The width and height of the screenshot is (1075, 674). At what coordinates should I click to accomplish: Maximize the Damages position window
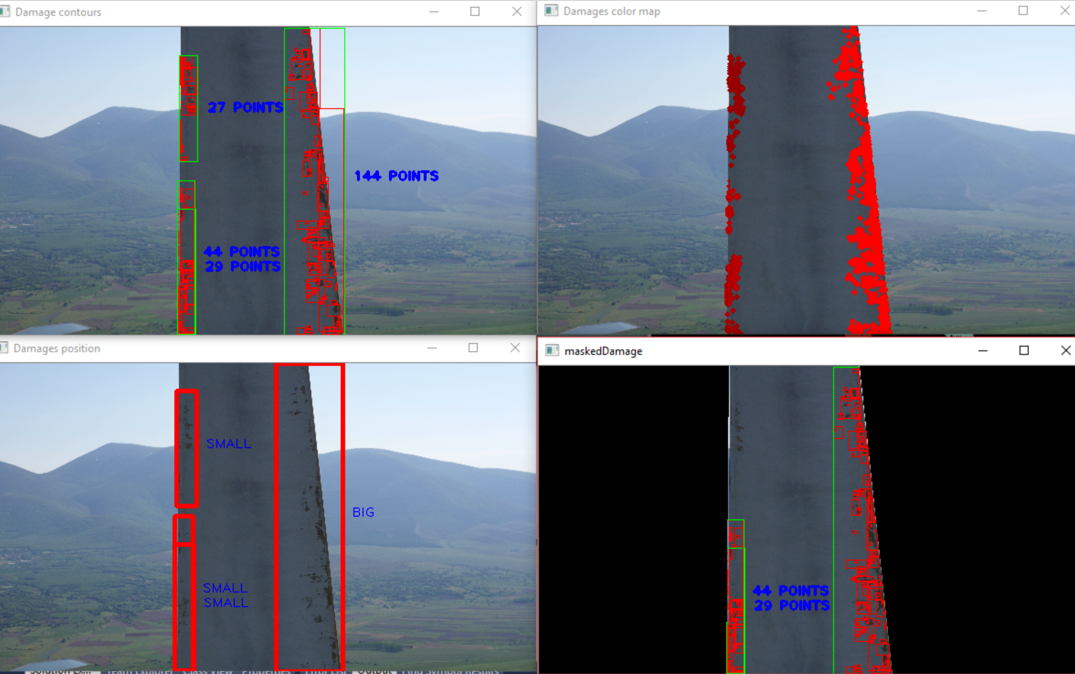pyautogui.click(x=473, y=348)
